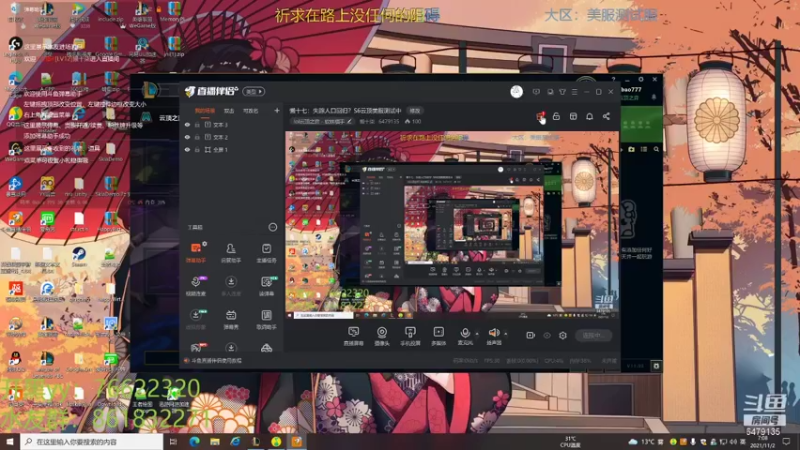800x450 pixels.
Task: Open streaming settings gear
Action: pyautogui.click(x=563, y=335)
